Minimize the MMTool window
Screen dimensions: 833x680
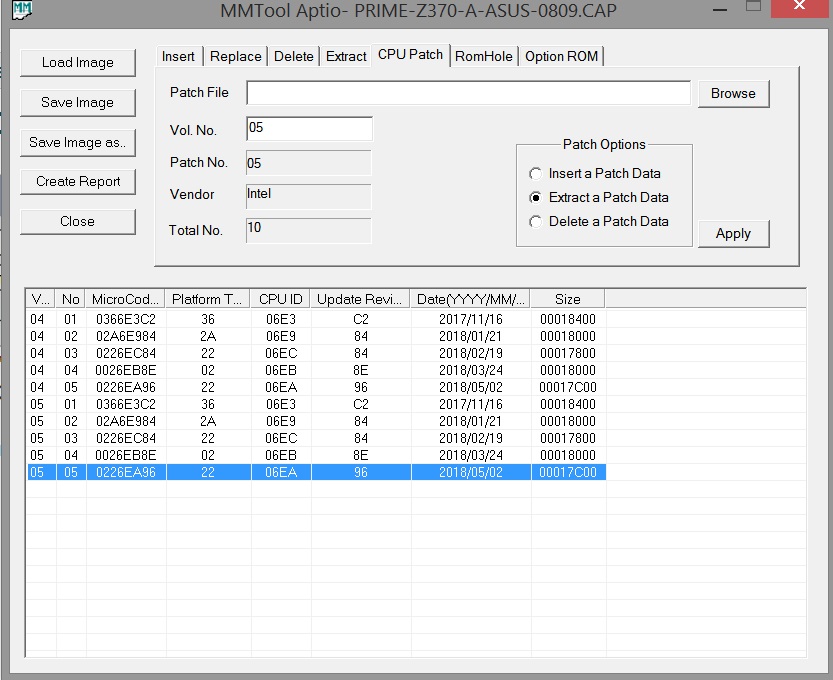pos(720,9)
